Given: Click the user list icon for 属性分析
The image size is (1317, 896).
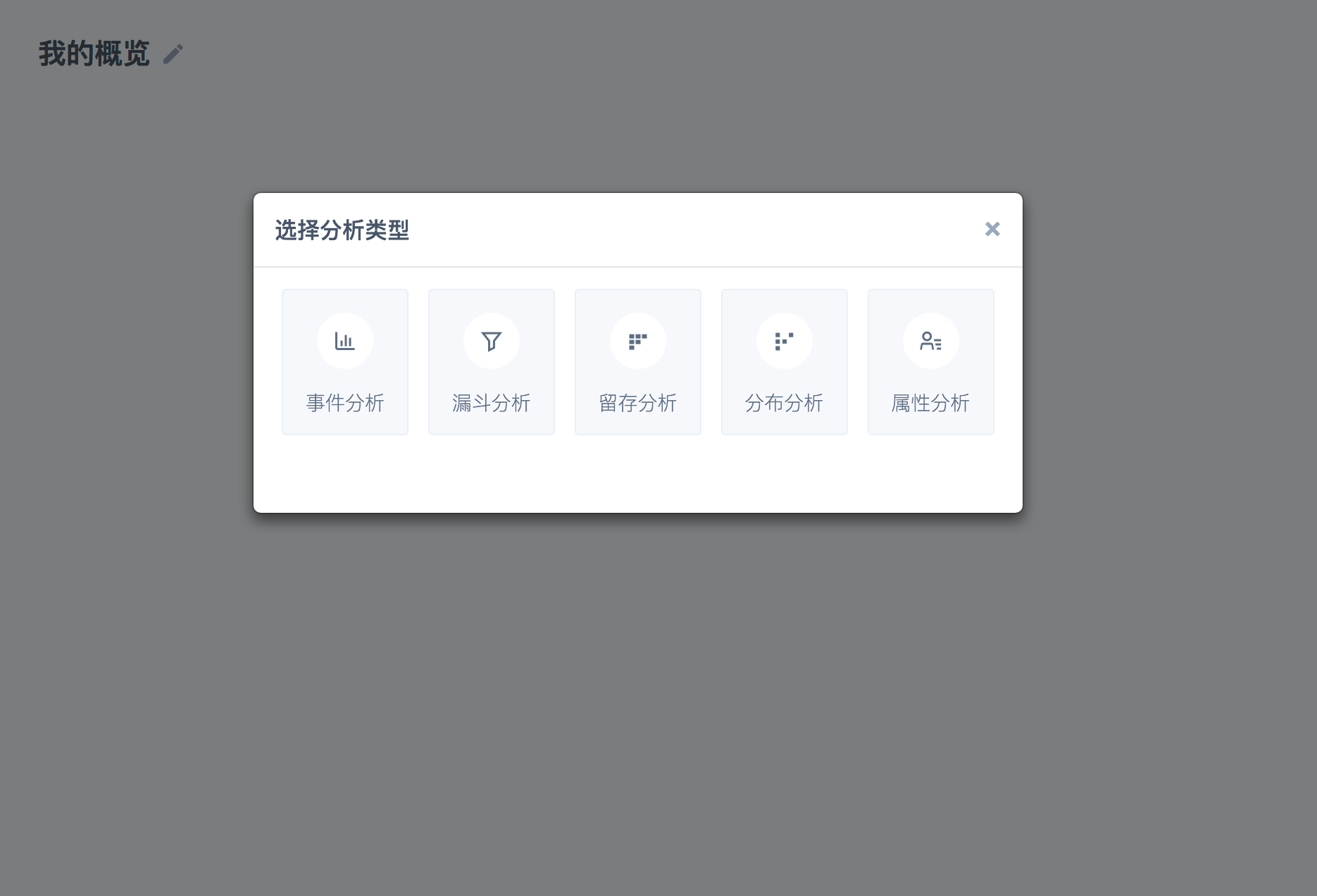Looking at the screenshot, I should pos(931,341).
